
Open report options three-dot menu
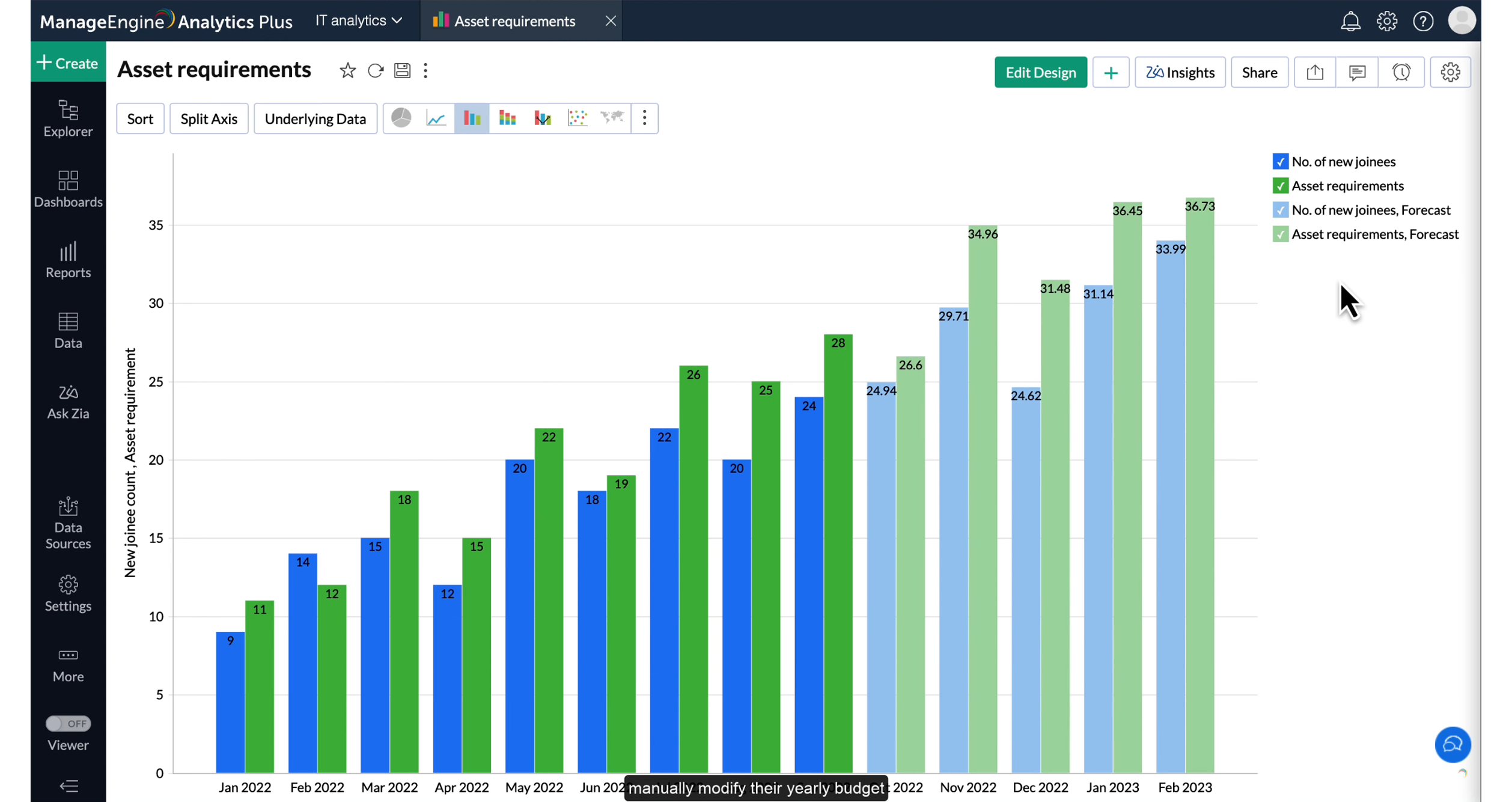pyautogui.click(x=425, y=71)
